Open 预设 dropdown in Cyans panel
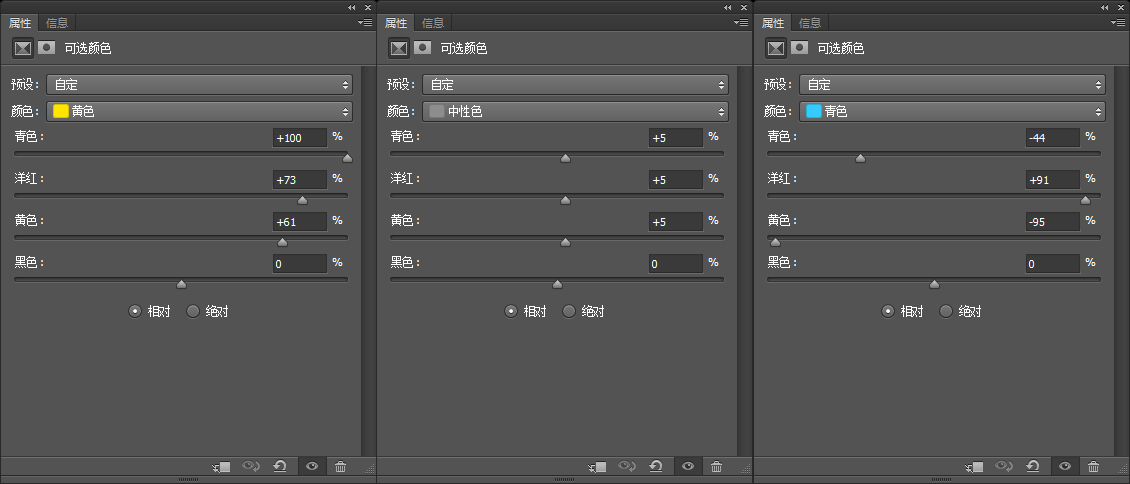The image size is (1130, 484). tap(953, 84)
